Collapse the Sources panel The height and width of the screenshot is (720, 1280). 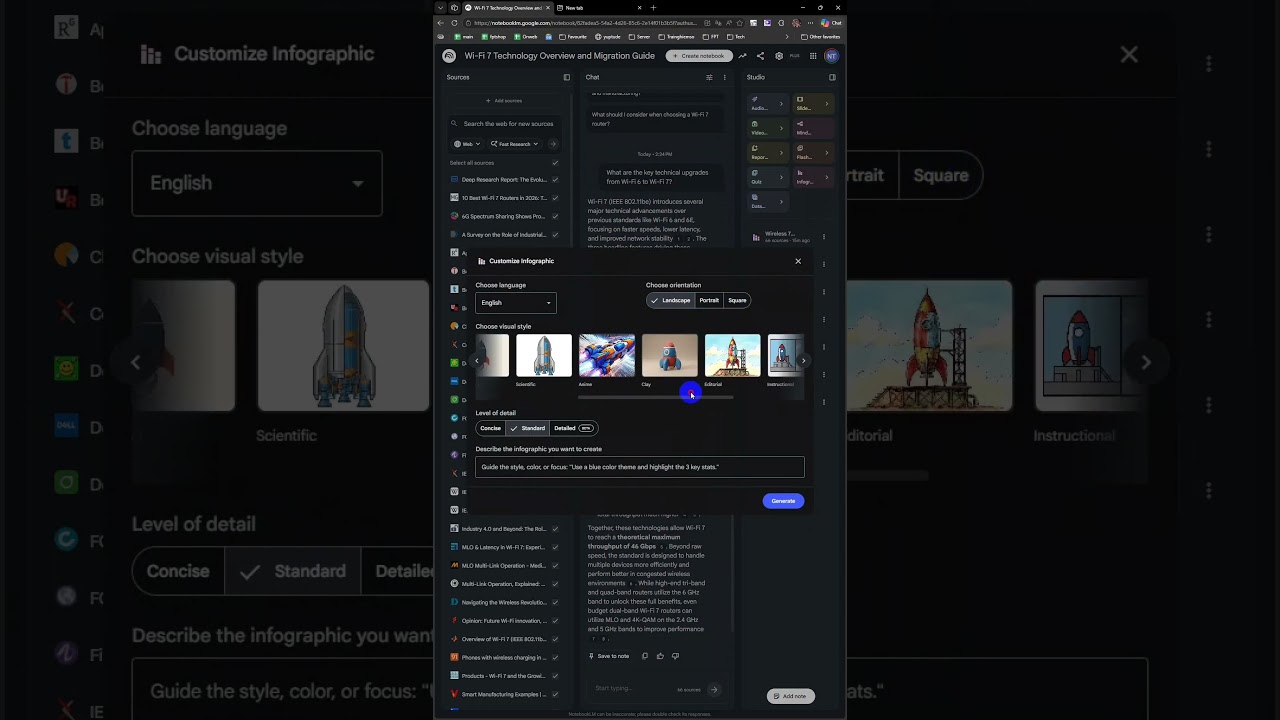567,77
